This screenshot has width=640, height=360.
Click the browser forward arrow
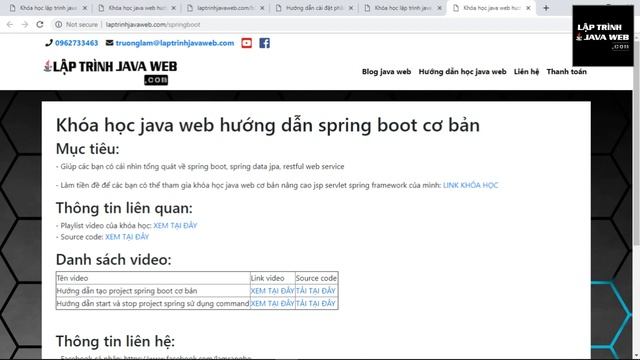(25, 24)
